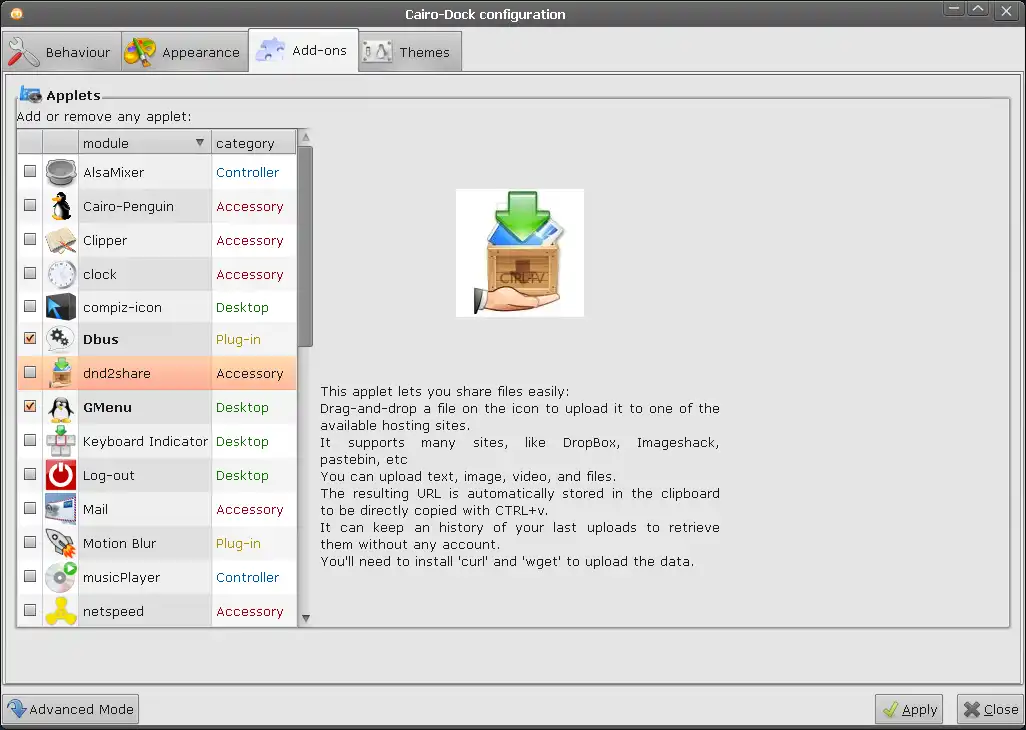Click the red Log-out power icon

point(61,476)
